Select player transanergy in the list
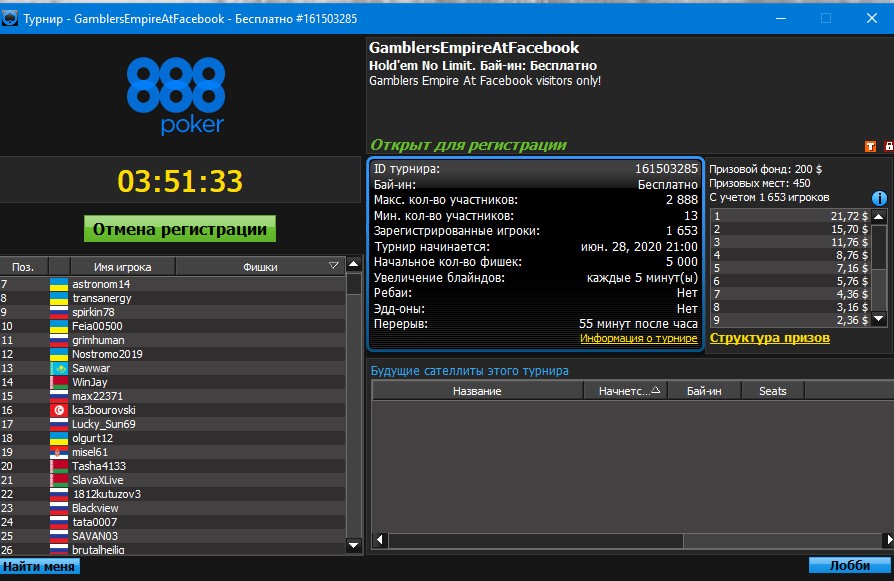 tap(173, 298)
